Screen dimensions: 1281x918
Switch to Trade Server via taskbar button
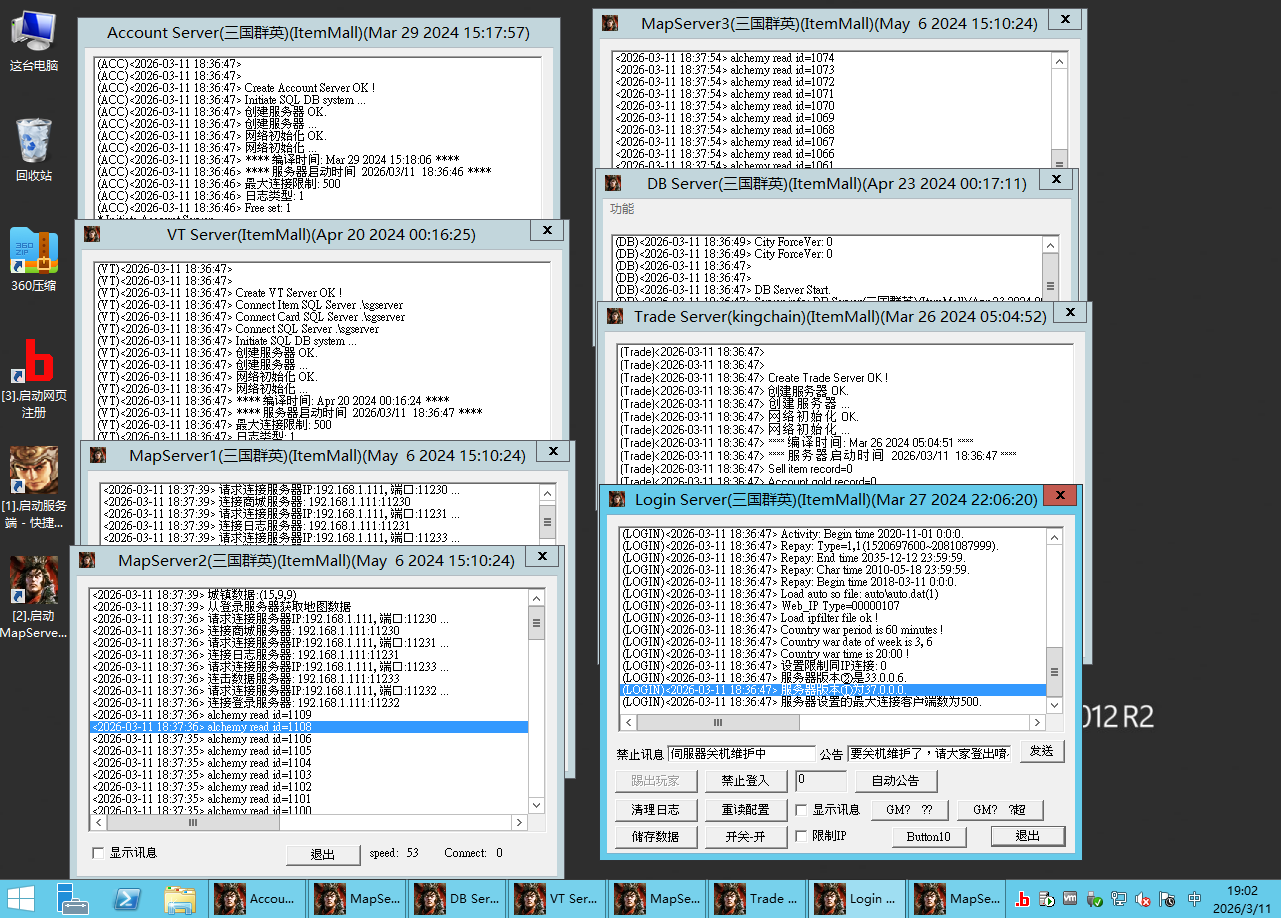[x=756, y=899]
